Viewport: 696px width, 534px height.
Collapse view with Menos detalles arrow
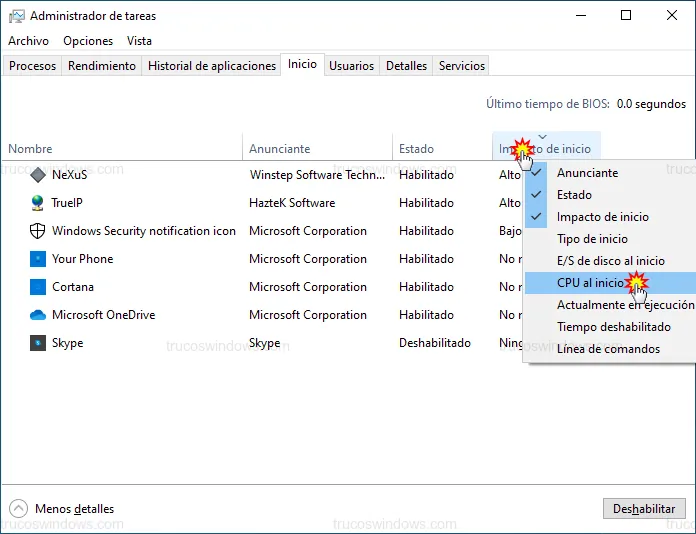[18, 508]
